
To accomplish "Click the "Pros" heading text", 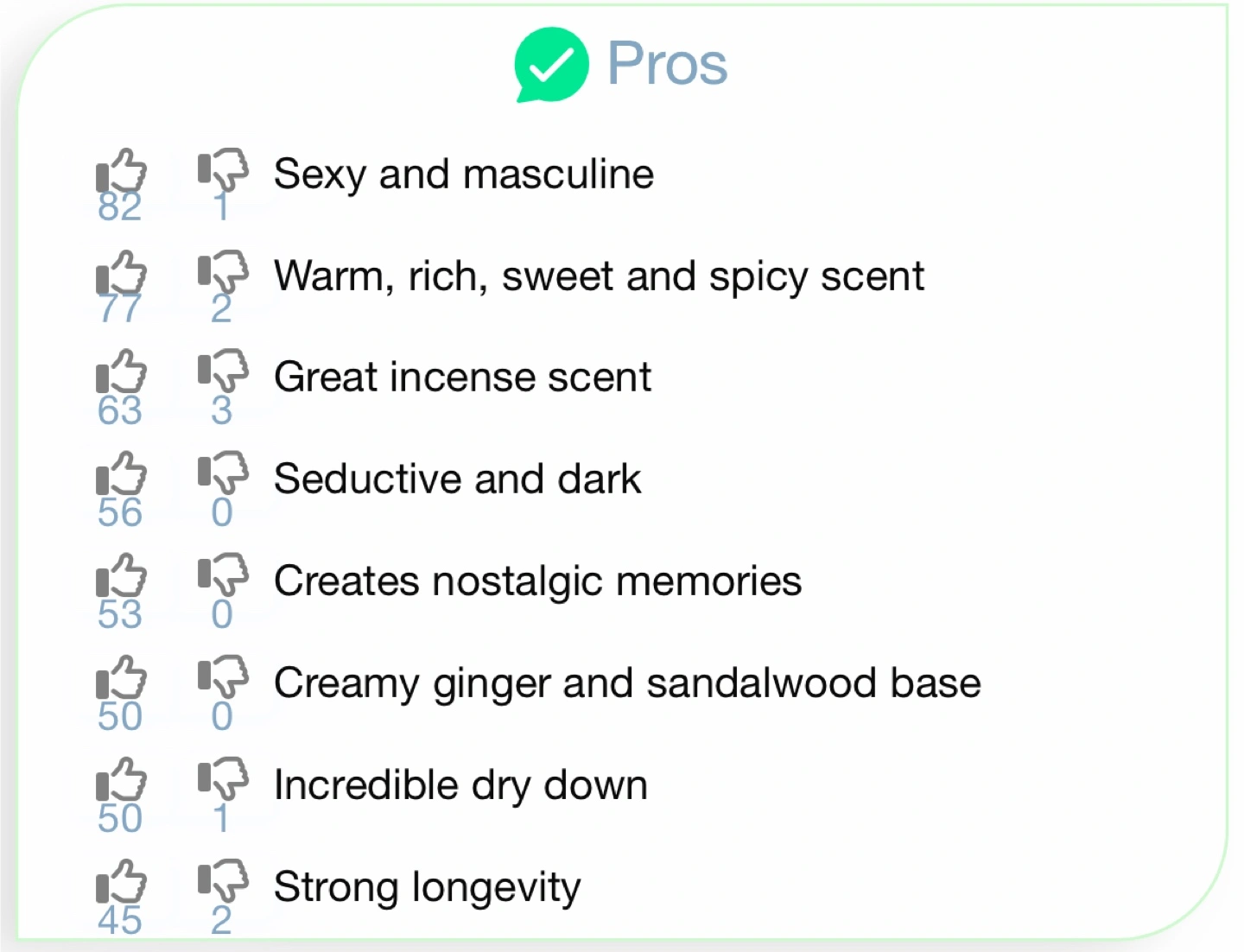I will (667, 64).
